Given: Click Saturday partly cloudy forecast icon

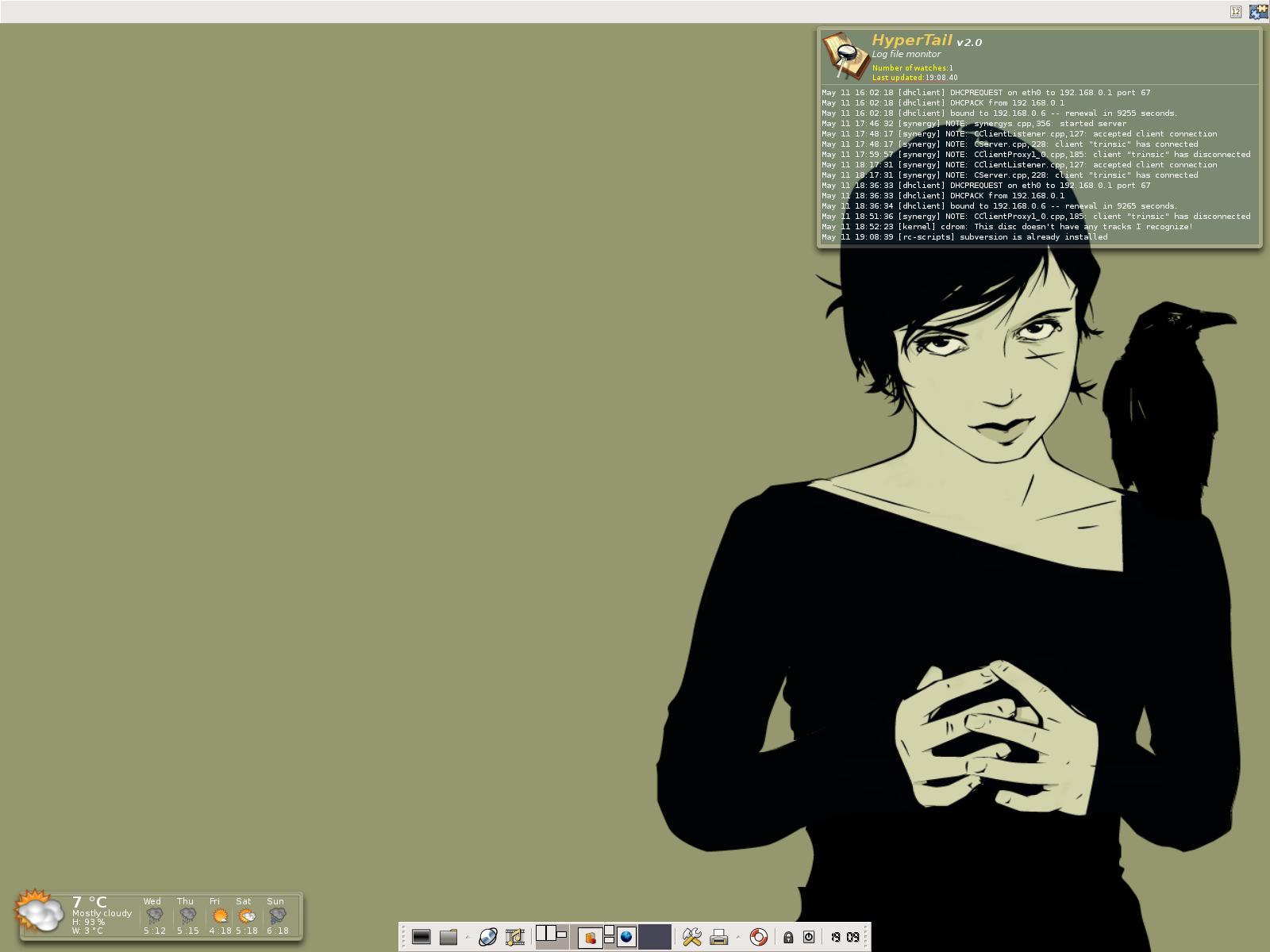Looking at the screenshot, I should (x=247, y=916).
